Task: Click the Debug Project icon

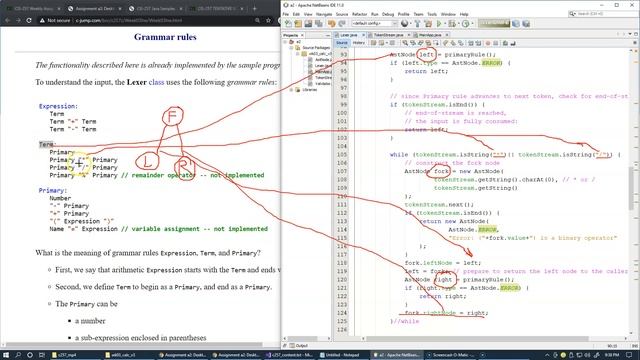Action: click(x=452, y=24)
